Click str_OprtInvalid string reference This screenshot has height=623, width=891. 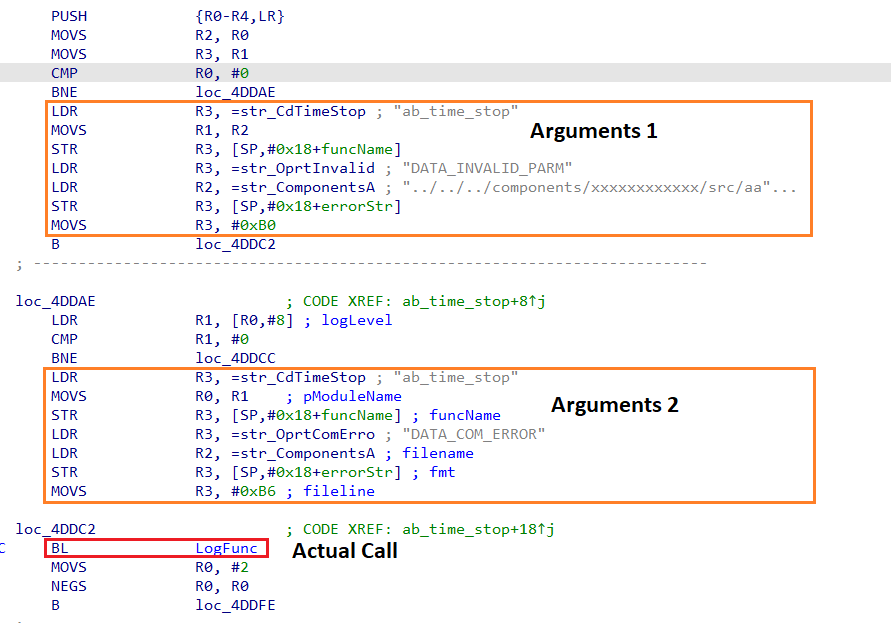303,168
